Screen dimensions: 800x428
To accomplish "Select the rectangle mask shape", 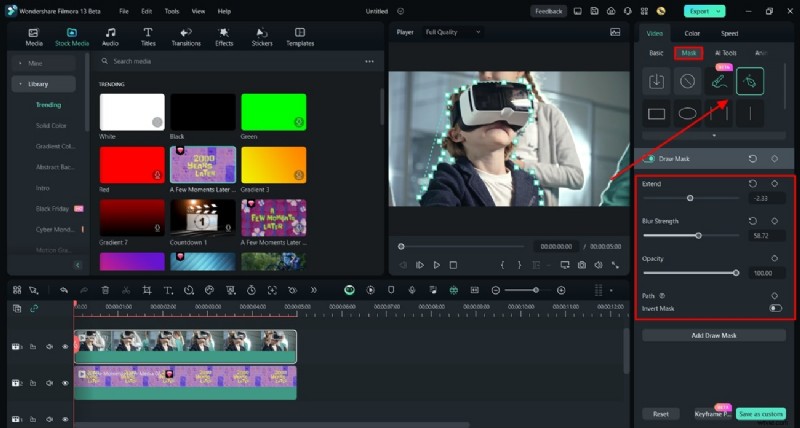I will (x=656, y=113).
